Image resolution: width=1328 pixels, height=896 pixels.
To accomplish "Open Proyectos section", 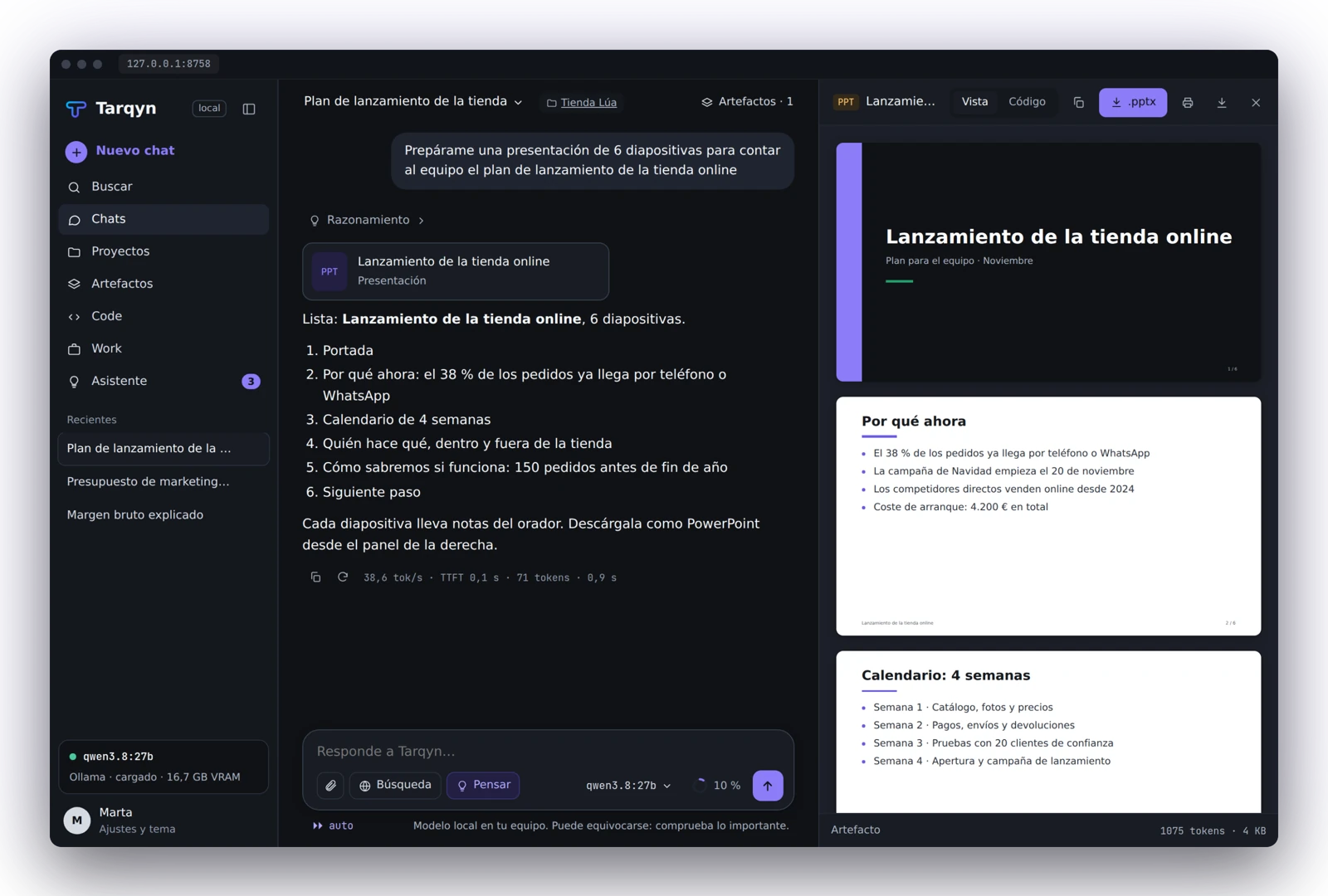I will click(x=164, y=251).
